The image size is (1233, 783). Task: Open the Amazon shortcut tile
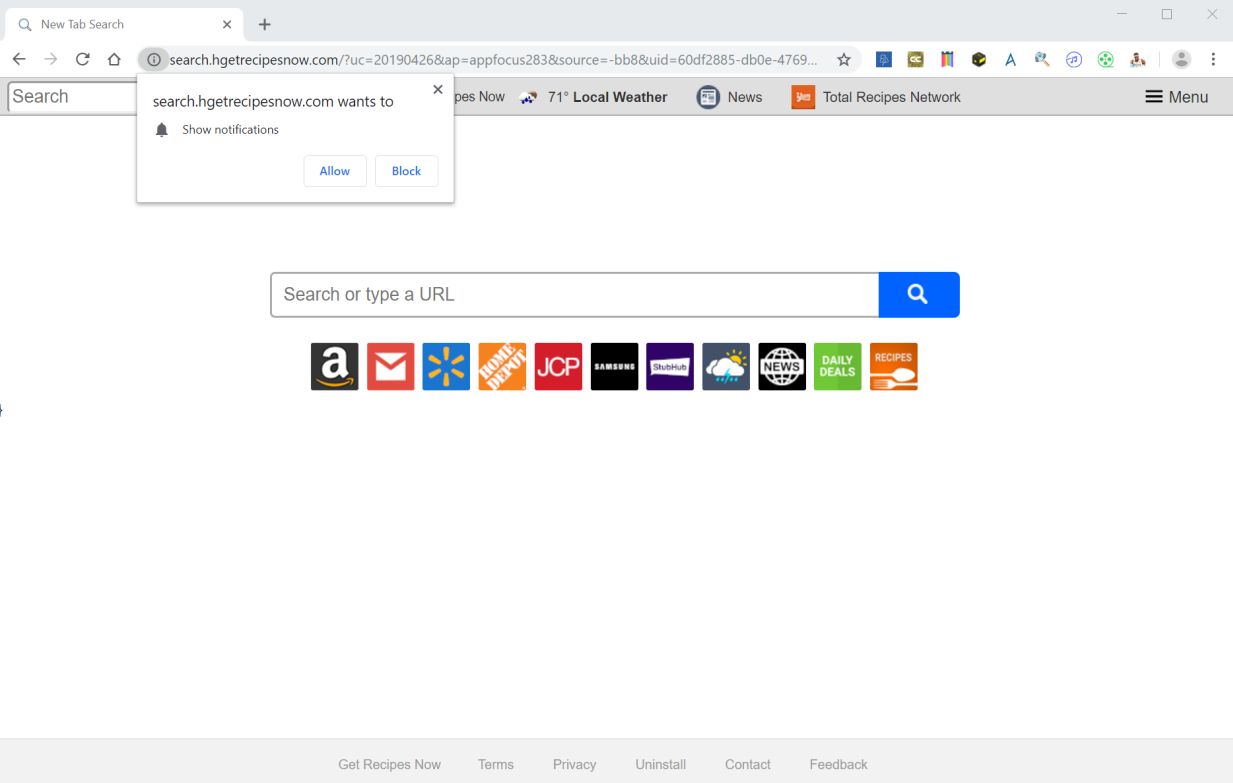click(335, 366)
